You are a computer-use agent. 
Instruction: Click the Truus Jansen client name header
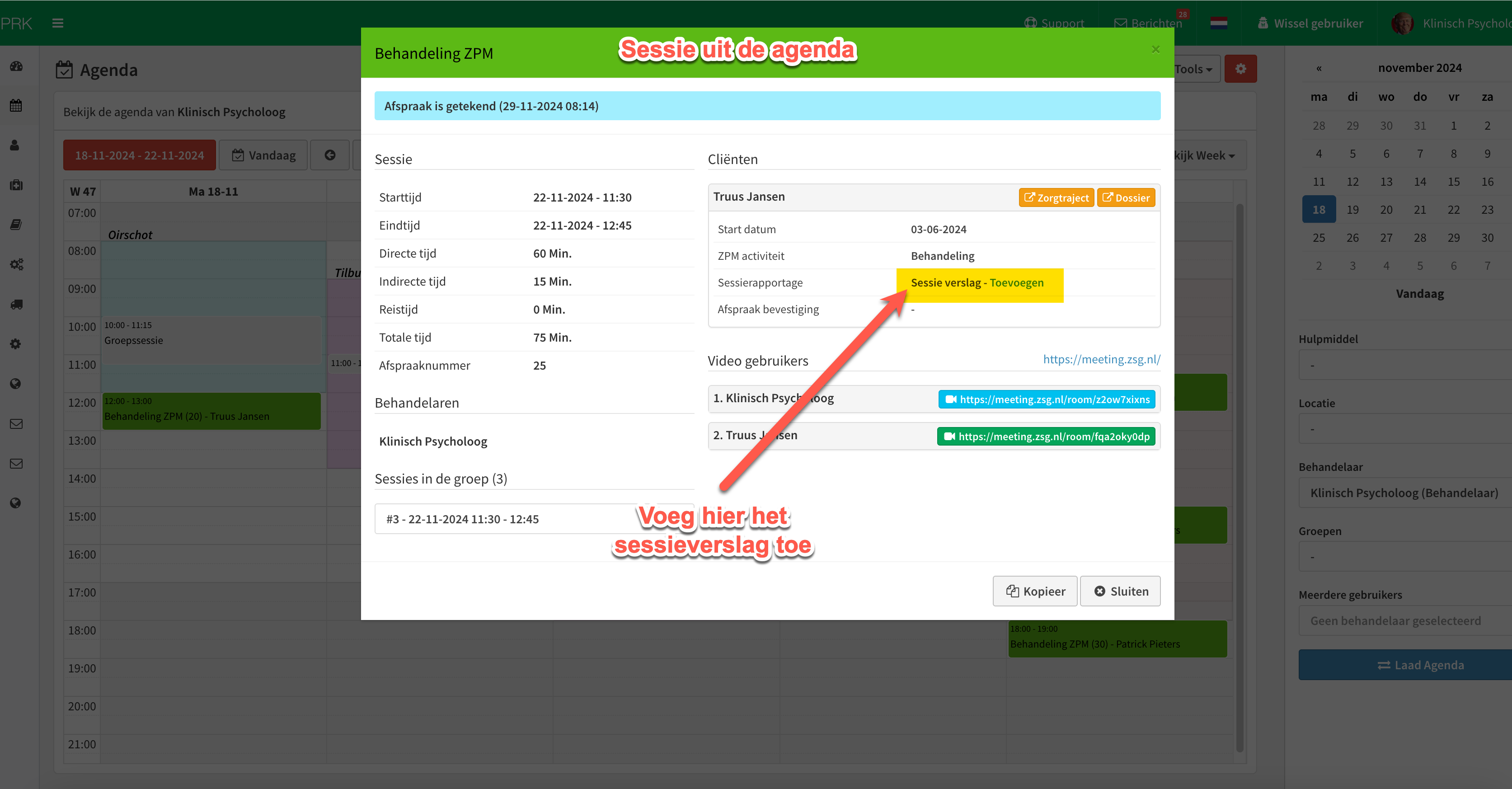click(749, 197)
